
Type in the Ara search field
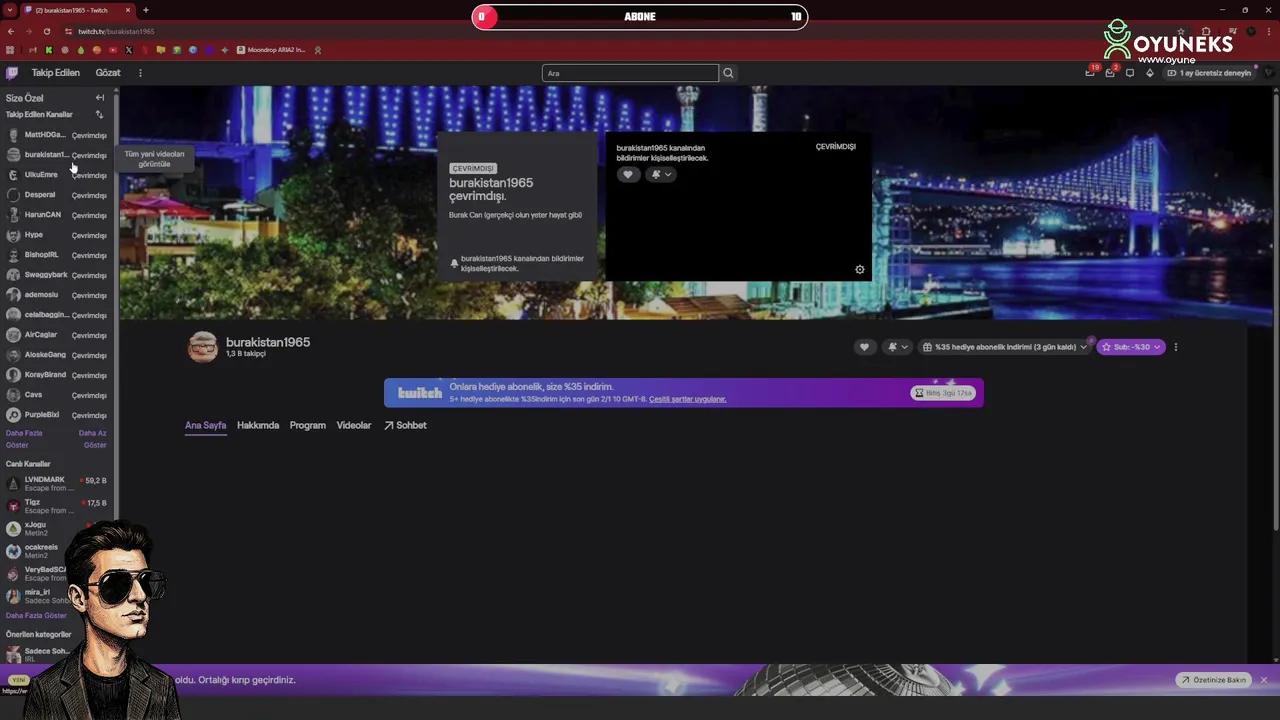(630, 72)
